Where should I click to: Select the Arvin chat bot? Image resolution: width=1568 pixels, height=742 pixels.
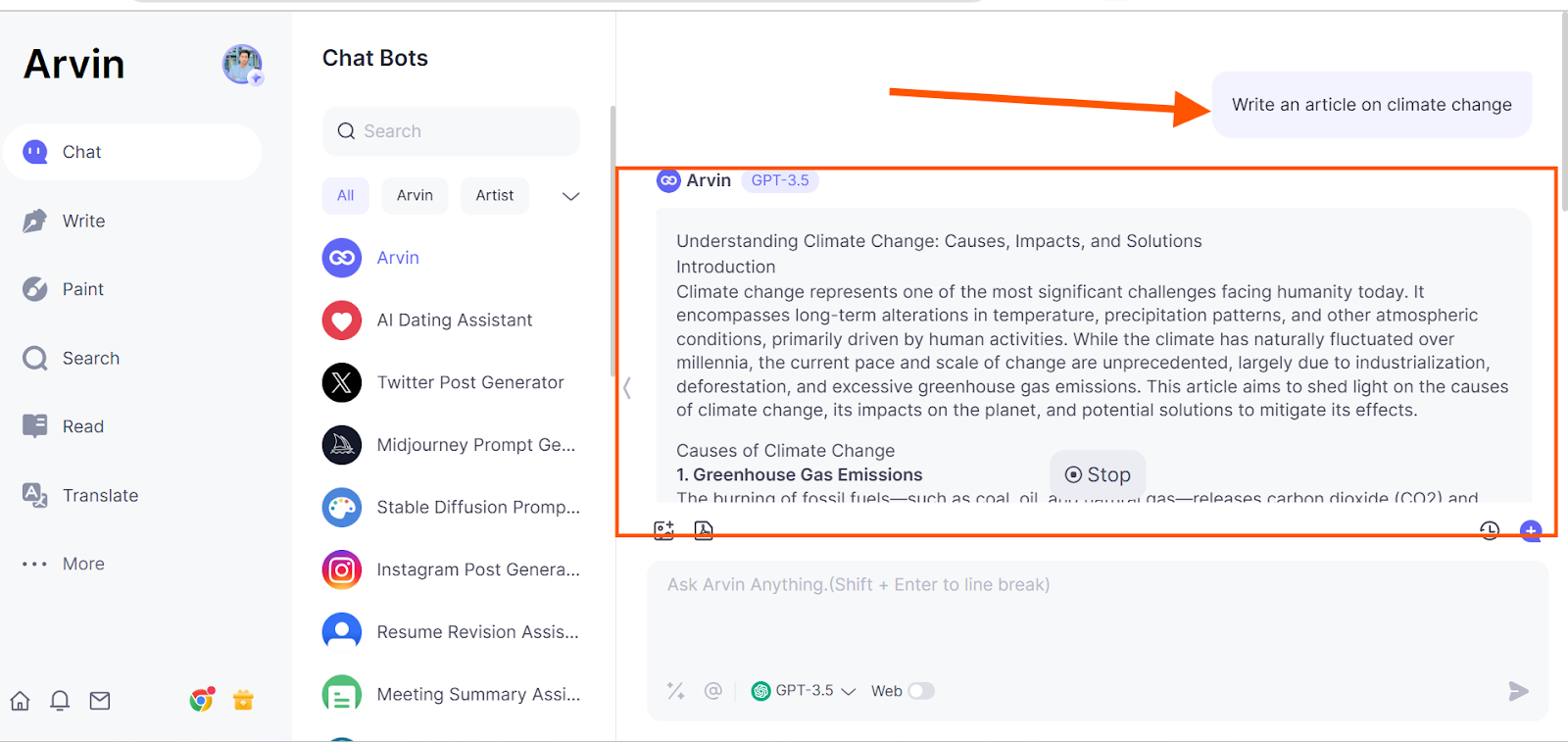point(451,258)
